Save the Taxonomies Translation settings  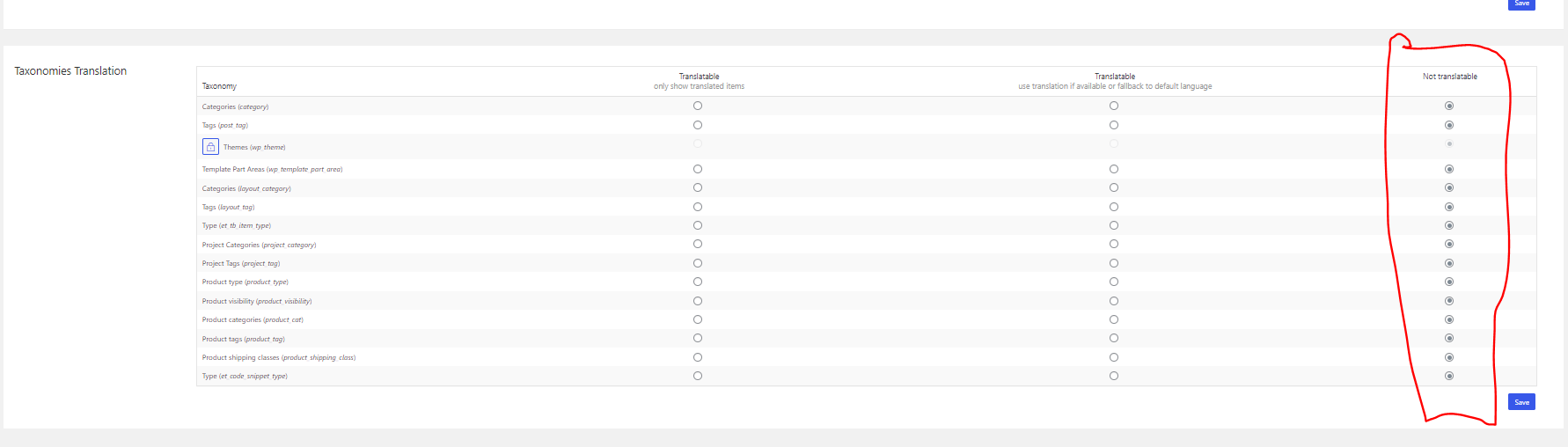1521,402
